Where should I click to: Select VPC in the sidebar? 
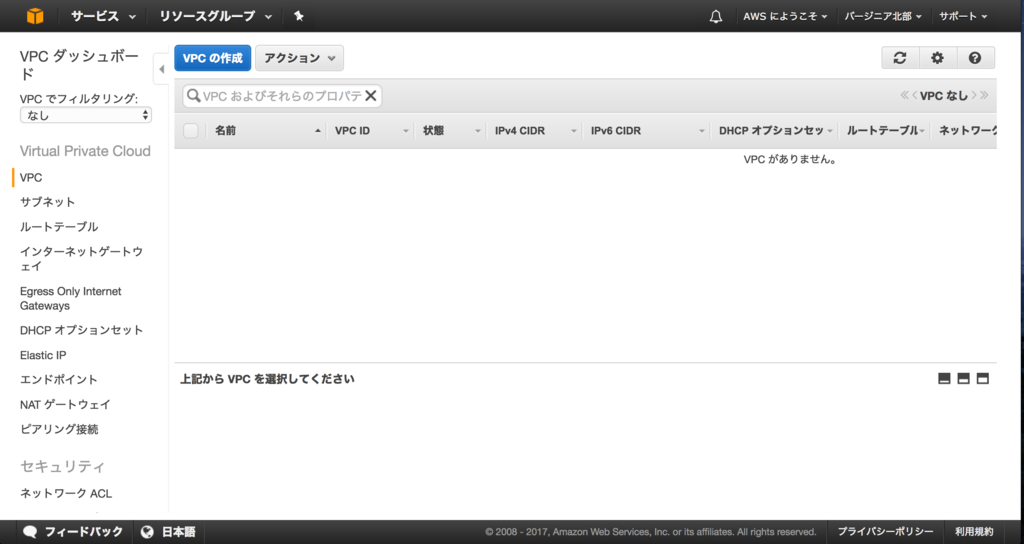(31, 178)
